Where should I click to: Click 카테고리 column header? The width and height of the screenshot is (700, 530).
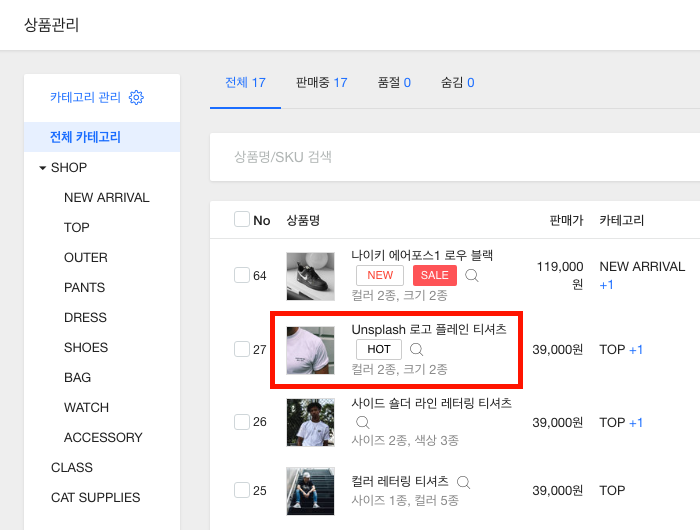[621, 220]
